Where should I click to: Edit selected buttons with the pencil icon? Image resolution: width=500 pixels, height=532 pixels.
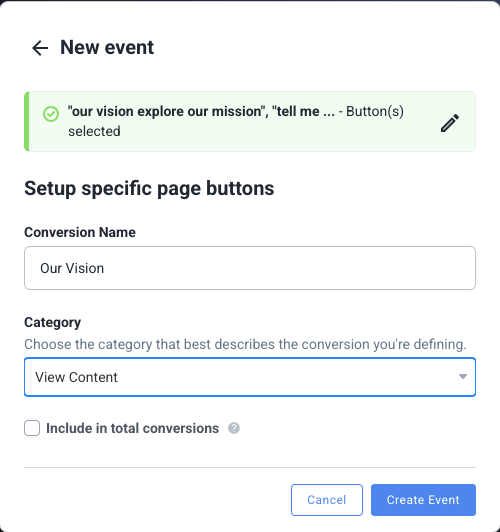(x=450, y=123)
